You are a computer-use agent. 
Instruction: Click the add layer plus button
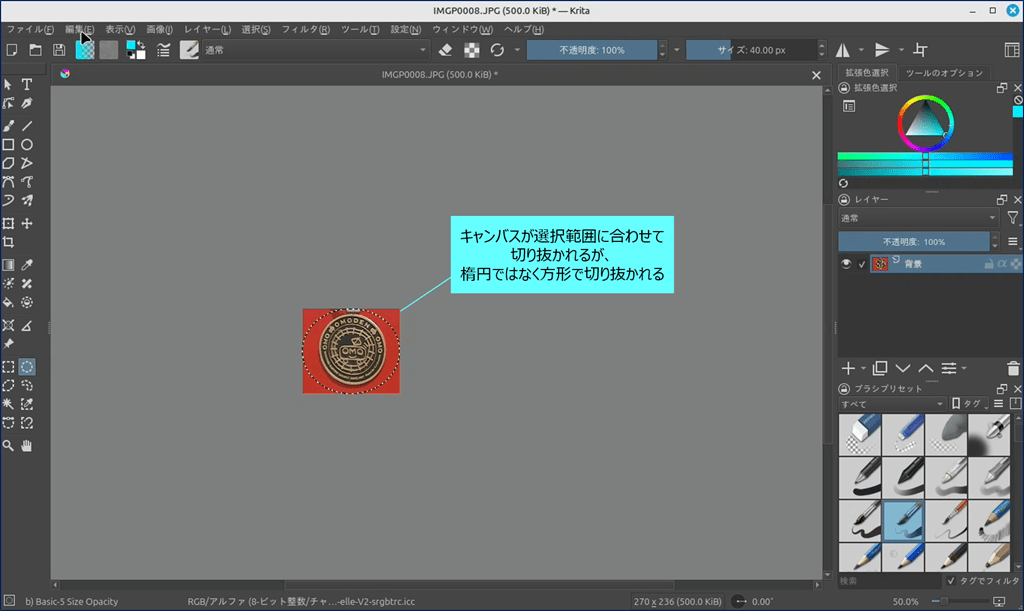tap(848, 368)
